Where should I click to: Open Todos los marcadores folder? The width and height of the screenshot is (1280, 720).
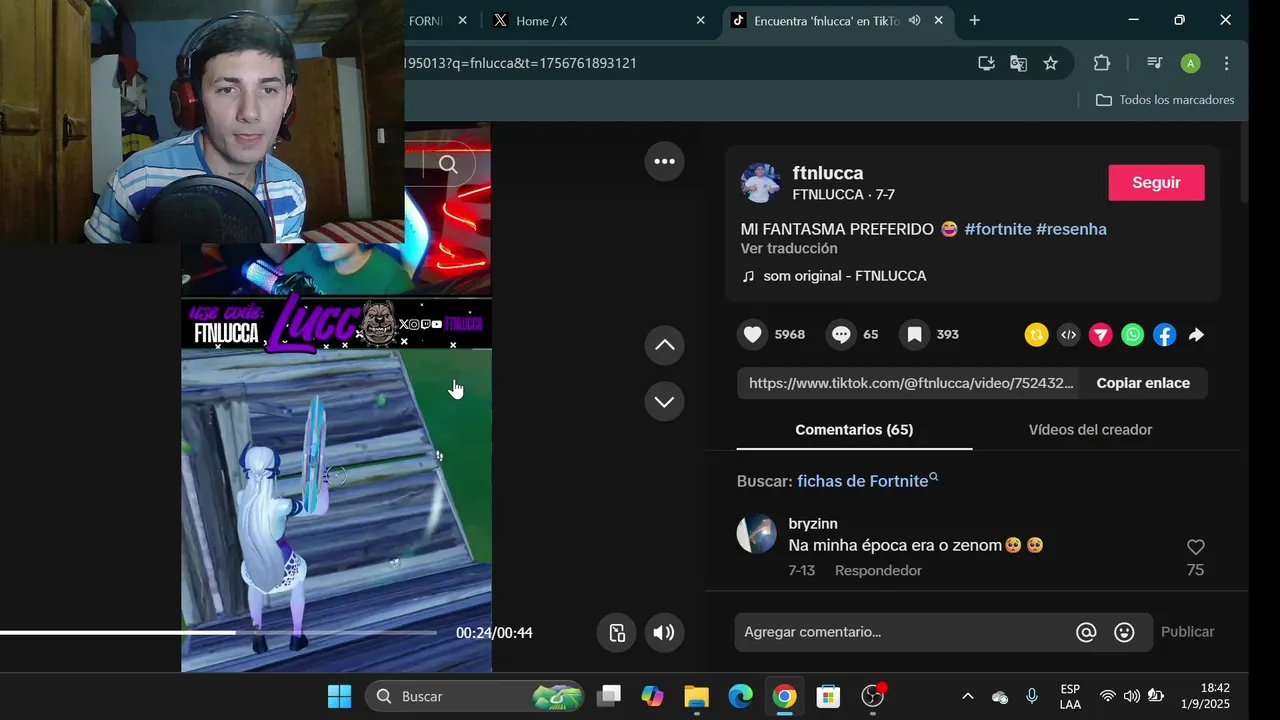coord(1165,100)
